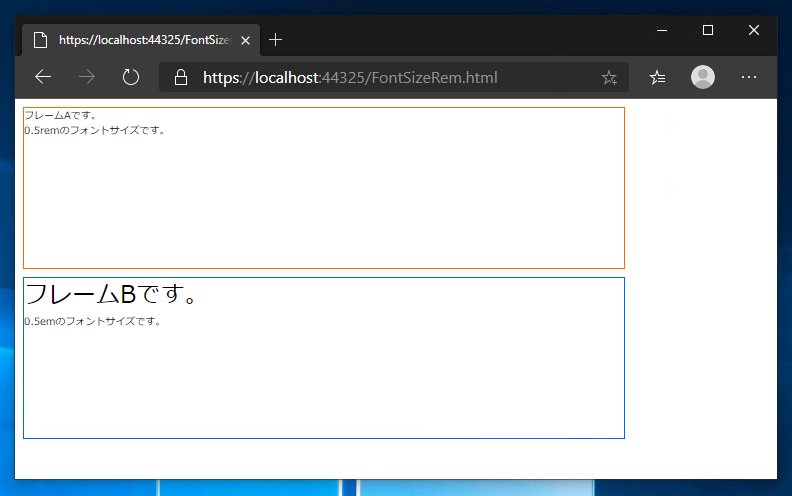Click the text フレームAです。

pos(60,116)
